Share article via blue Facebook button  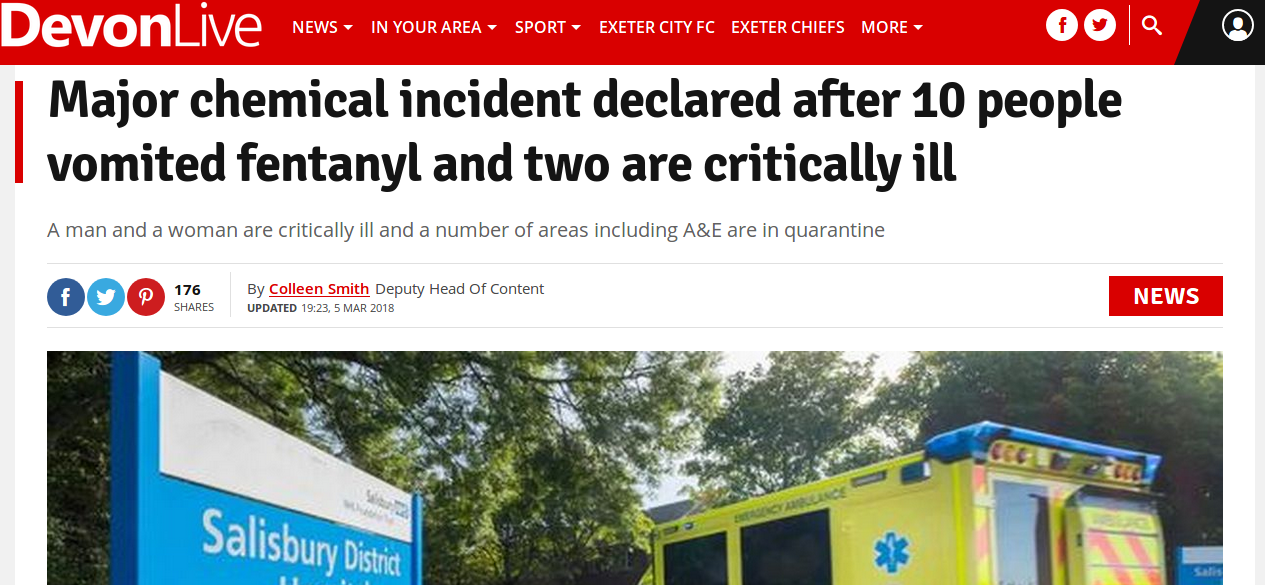coord(66,297)
